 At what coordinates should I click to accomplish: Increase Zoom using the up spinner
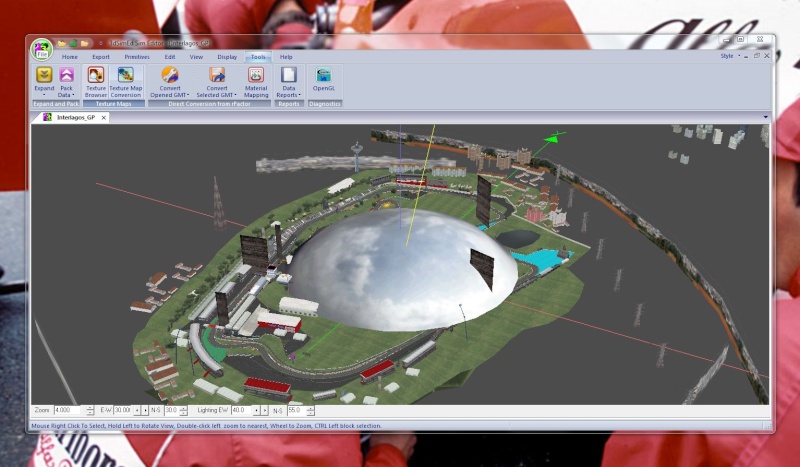90,408
